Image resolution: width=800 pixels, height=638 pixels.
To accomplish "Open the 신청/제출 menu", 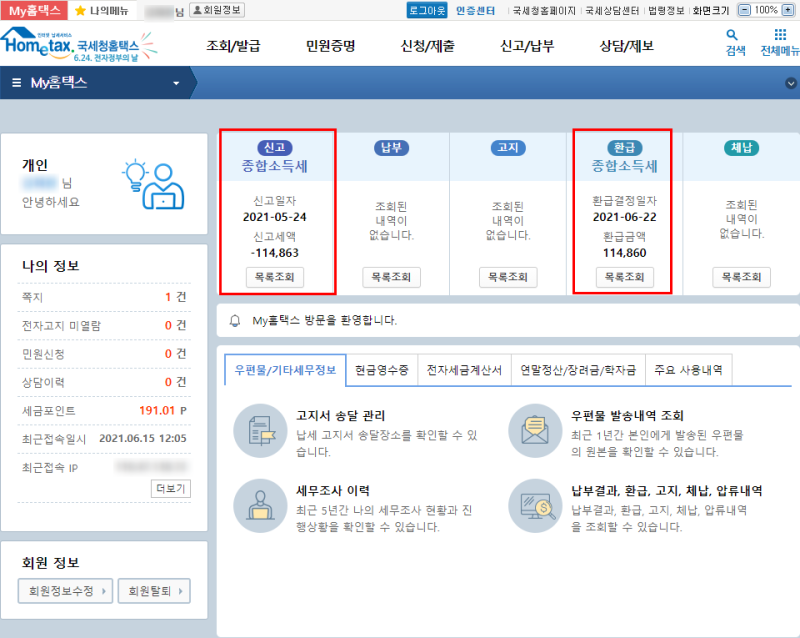I will point(428,46).
